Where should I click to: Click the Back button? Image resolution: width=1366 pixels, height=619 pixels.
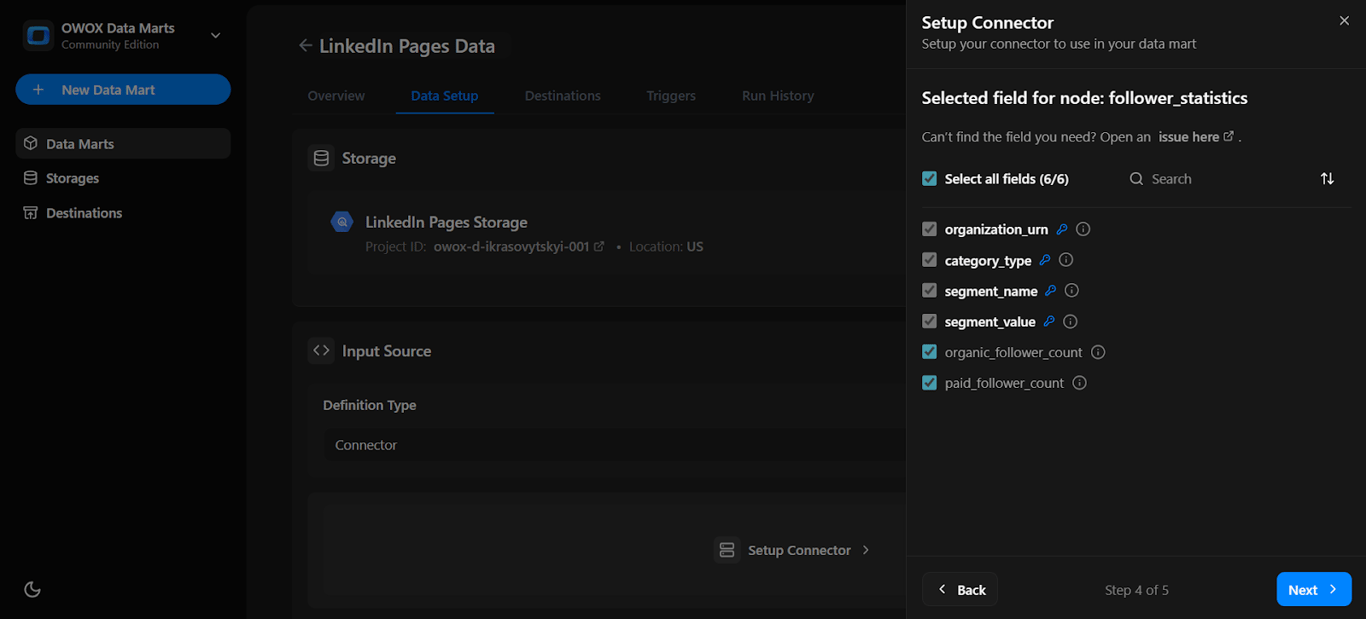pos(960,589)
